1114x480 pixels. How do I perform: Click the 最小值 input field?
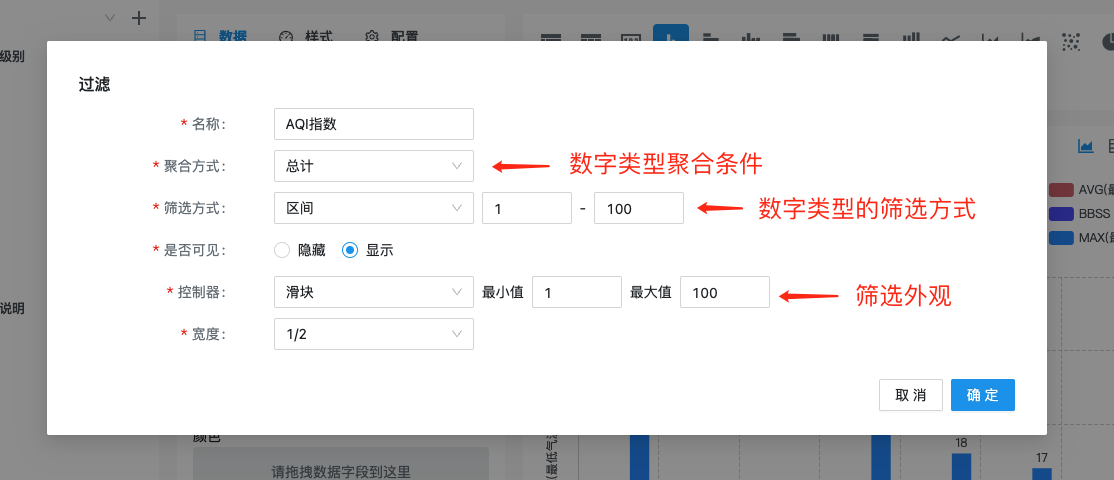point(577,292)
